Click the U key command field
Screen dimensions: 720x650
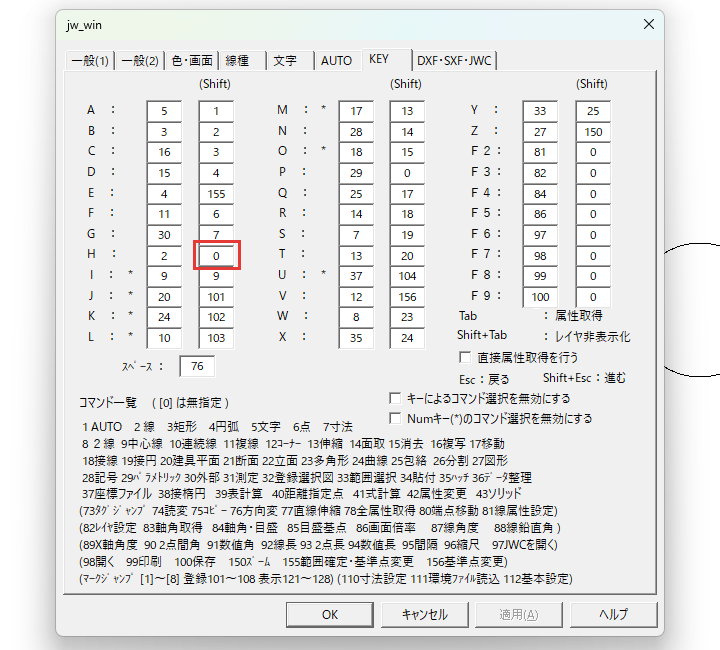coord(356,276)
